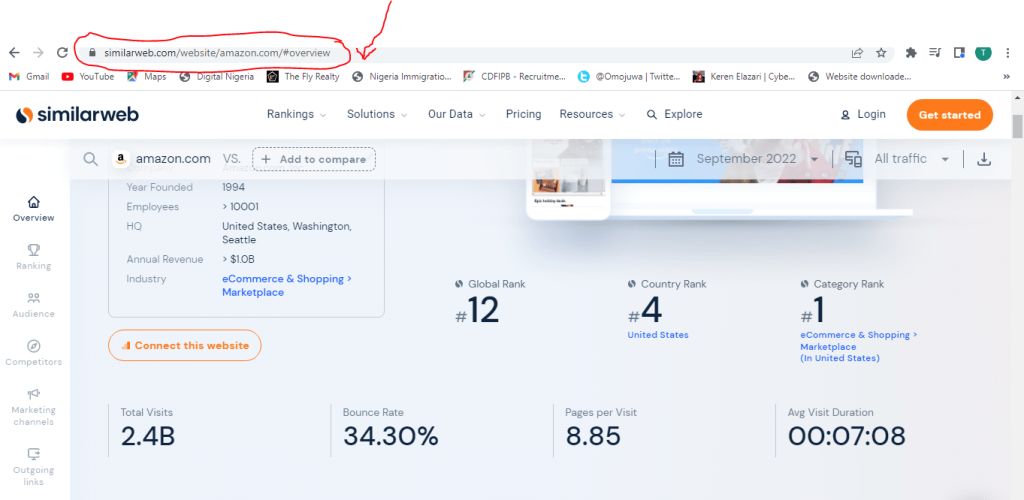
Task: Open YouTube bookmark
Action: pyautogui.click(x=88, y=76)
